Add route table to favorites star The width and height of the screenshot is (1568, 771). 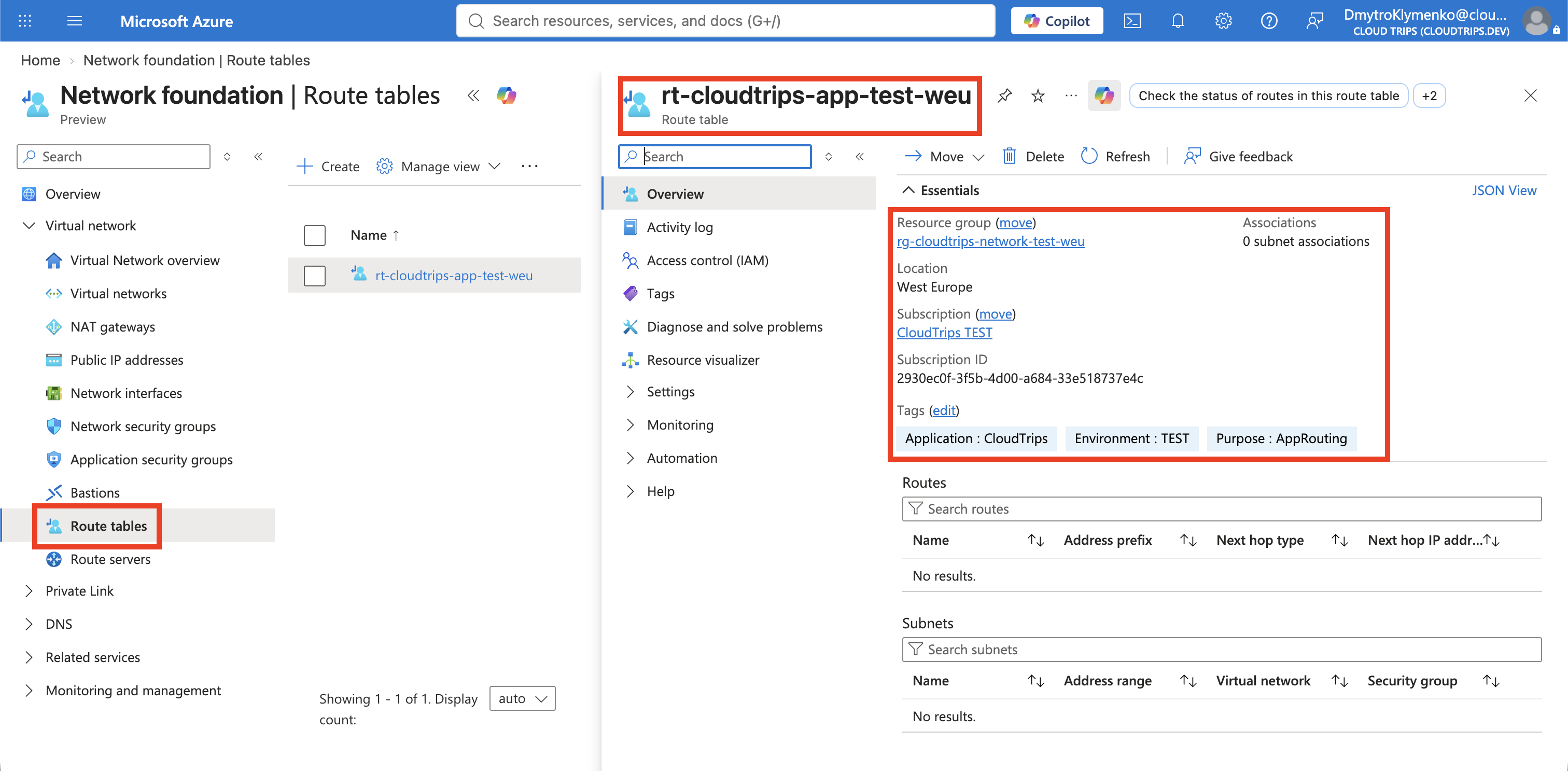pyautogui.click(x=1039, y=95)
